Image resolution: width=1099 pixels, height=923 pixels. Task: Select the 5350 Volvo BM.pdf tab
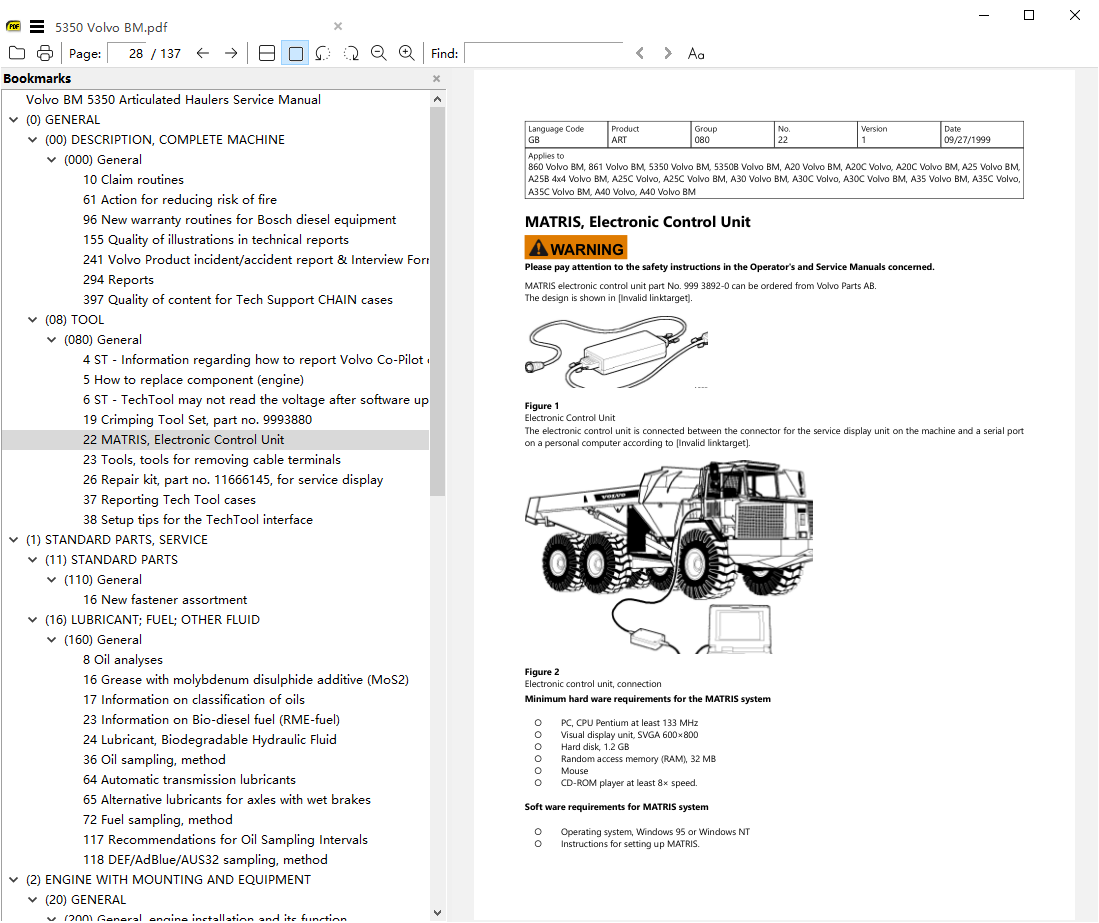(111, 27)
